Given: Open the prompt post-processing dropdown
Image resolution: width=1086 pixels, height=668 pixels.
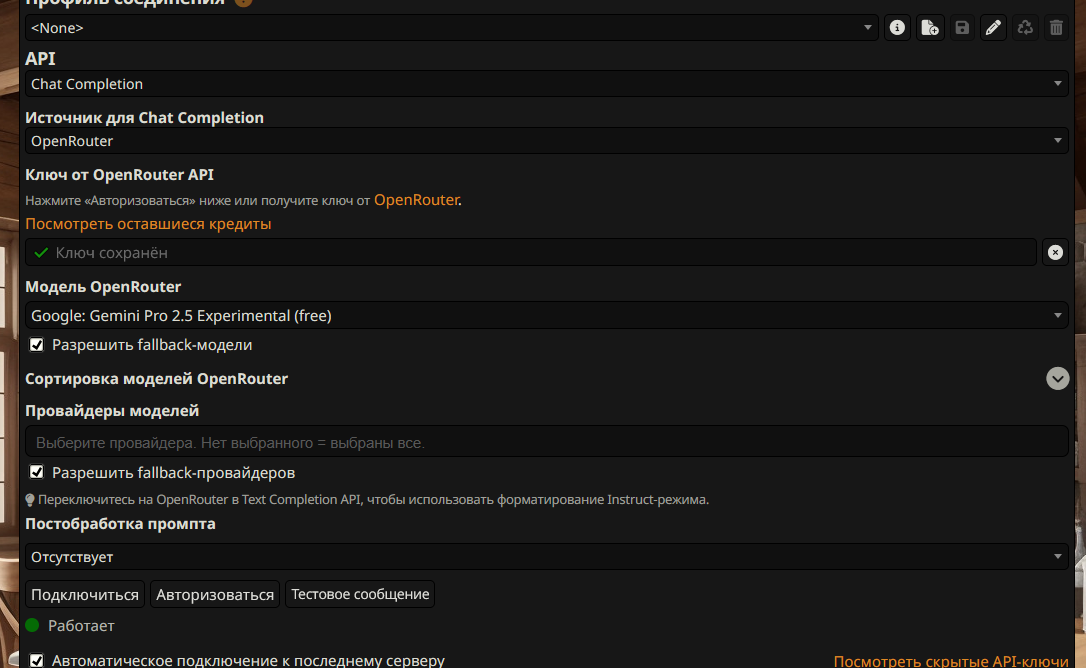Looking at the screenshot, I should click(x=546, y=556).
